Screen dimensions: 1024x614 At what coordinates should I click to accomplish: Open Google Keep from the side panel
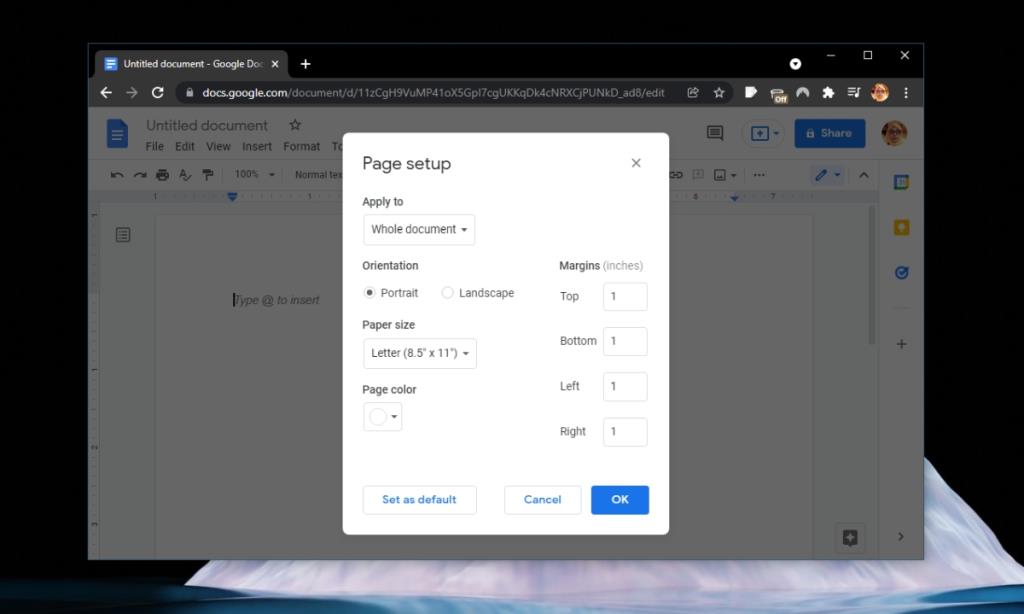pyautogui.click(x=901, y=227)
